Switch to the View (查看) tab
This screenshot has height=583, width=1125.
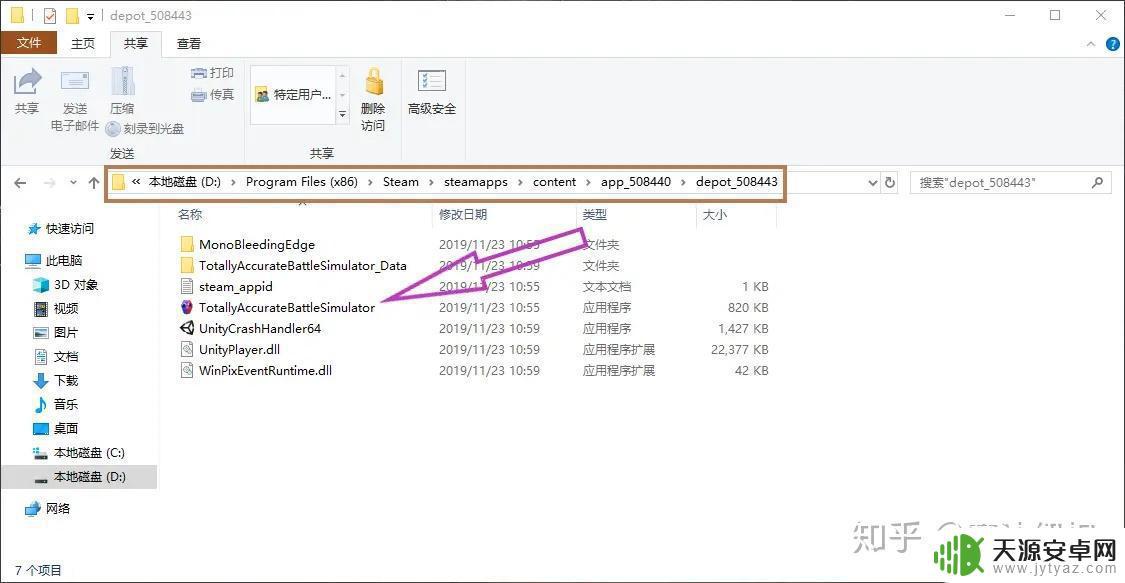tap(189, 44)
